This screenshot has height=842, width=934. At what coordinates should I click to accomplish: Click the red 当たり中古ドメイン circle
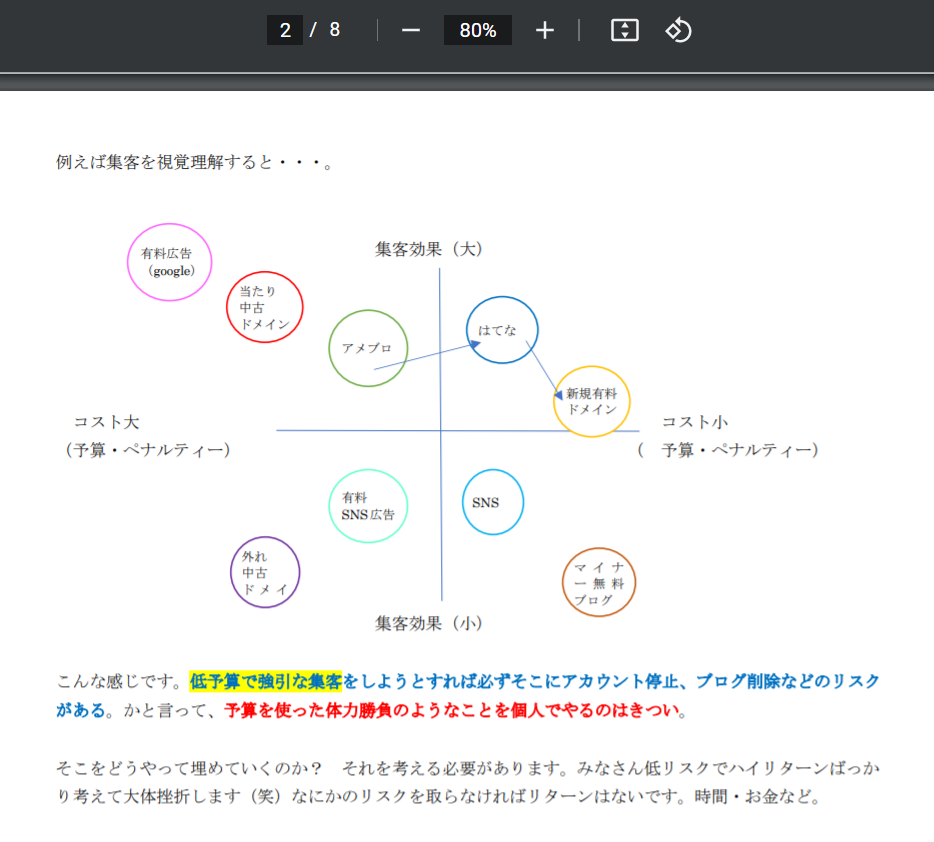[x=264, y=308]
